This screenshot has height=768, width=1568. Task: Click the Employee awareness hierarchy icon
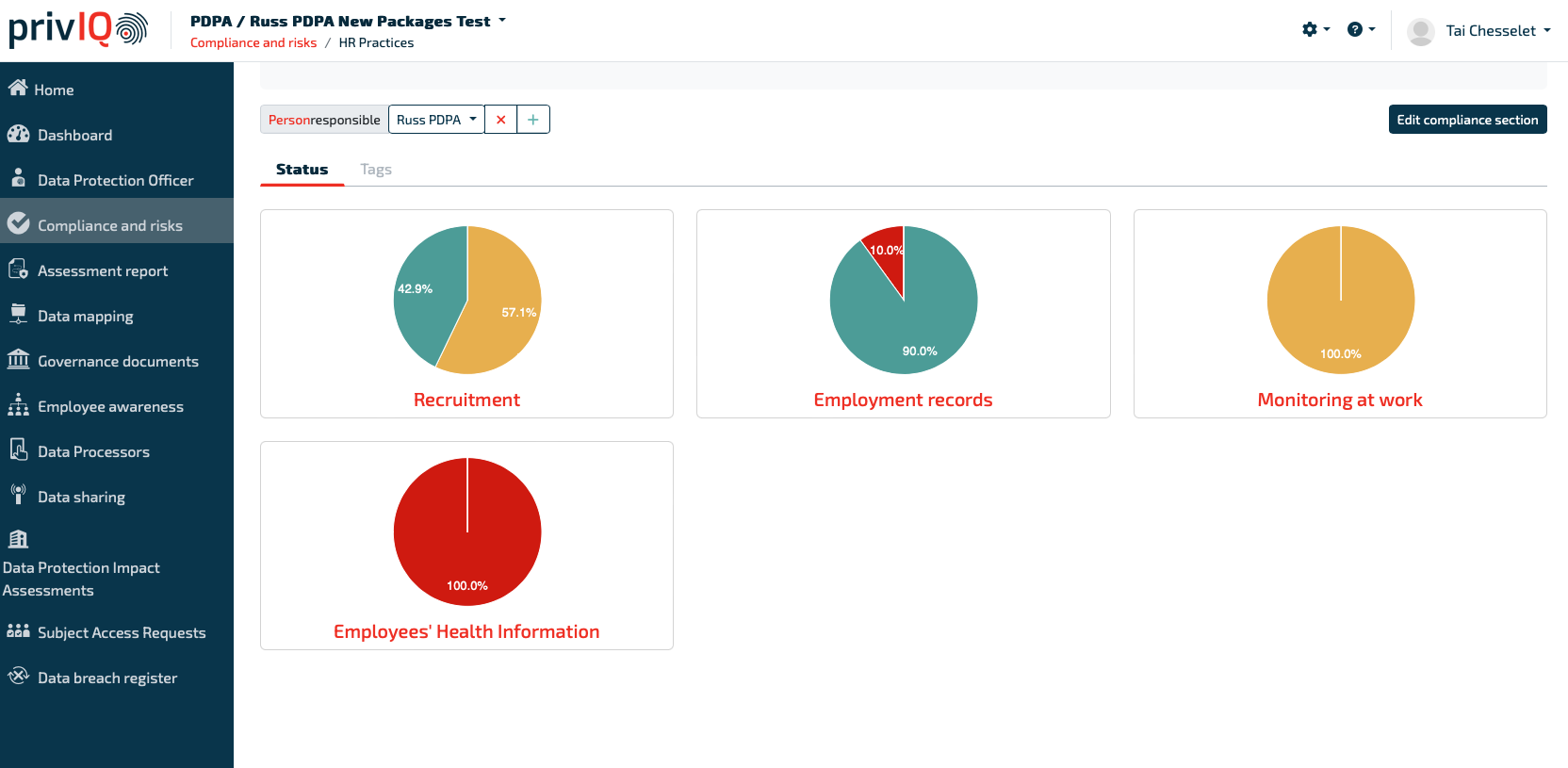[18, 404]
